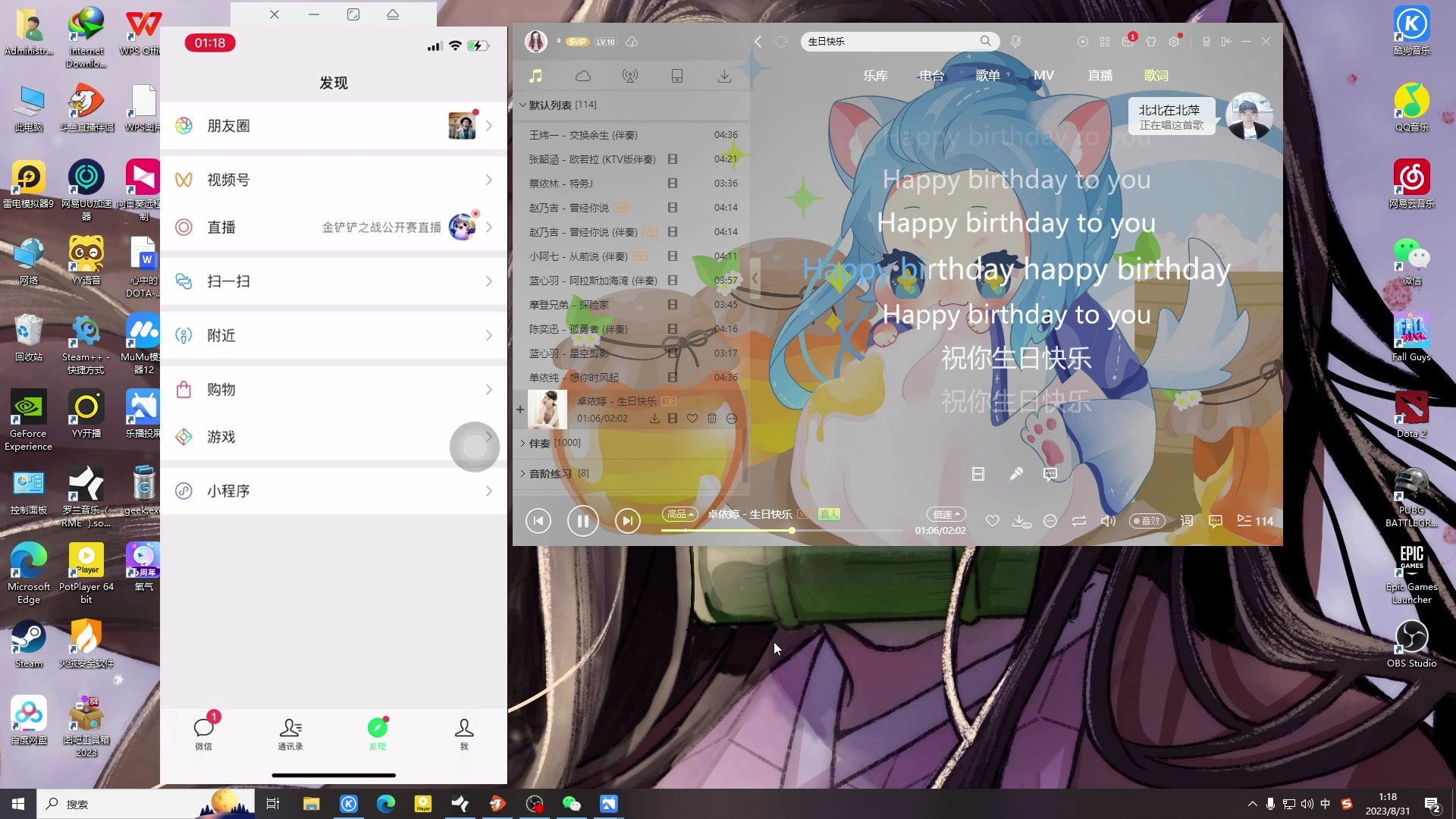Open 购物 Shopping in WeChat

pos(334,390)
